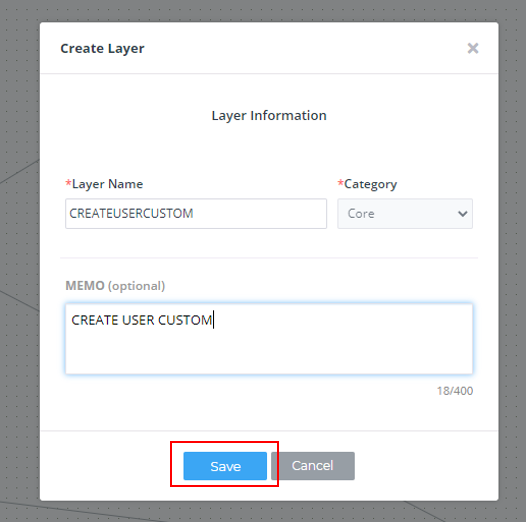Select the Category field label

370,184
